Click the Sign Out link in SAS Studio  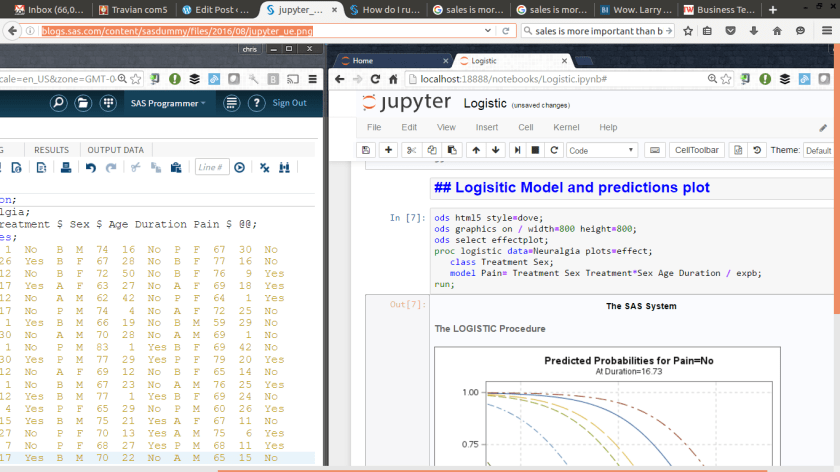[289, 103]
